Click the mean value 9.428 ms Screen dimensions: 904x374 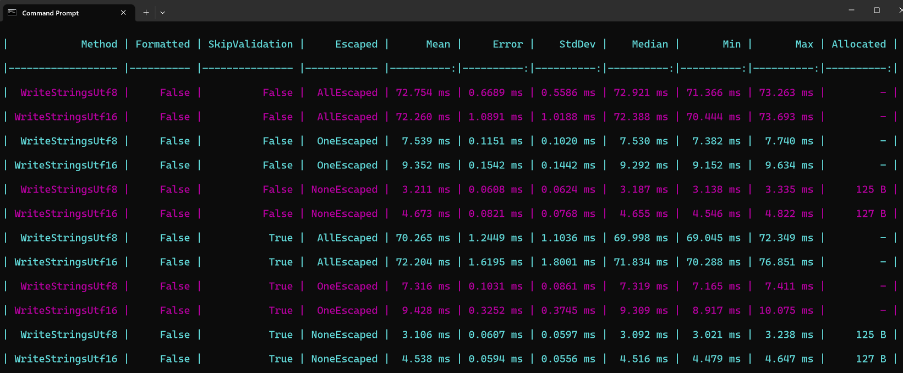pos(426,311)
